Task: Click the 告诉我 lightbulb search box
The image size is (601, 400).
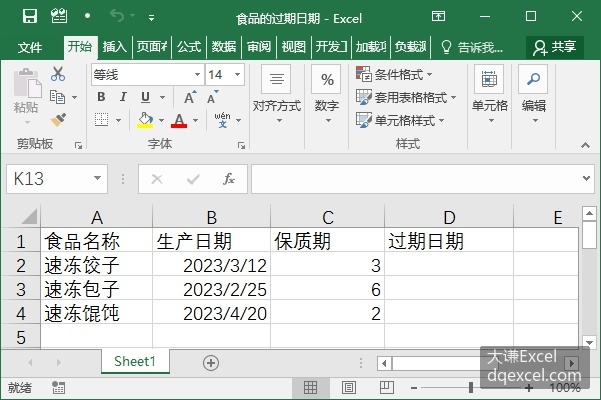Action: (x=472, y=48)
